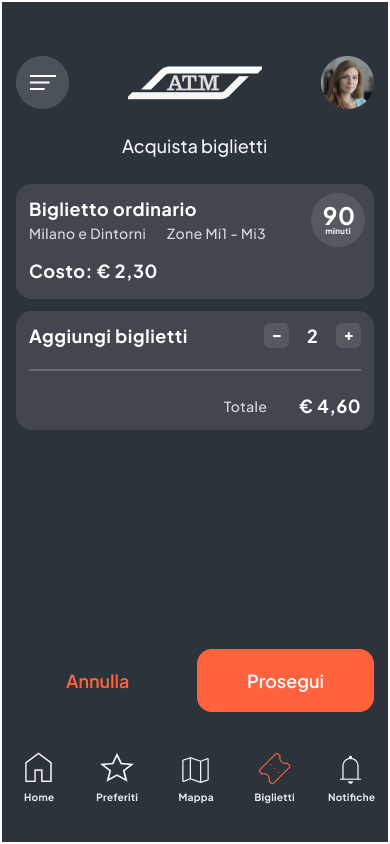Open Notifiche bell icon
The image size is (390, 844).
[x=351, y=769]
